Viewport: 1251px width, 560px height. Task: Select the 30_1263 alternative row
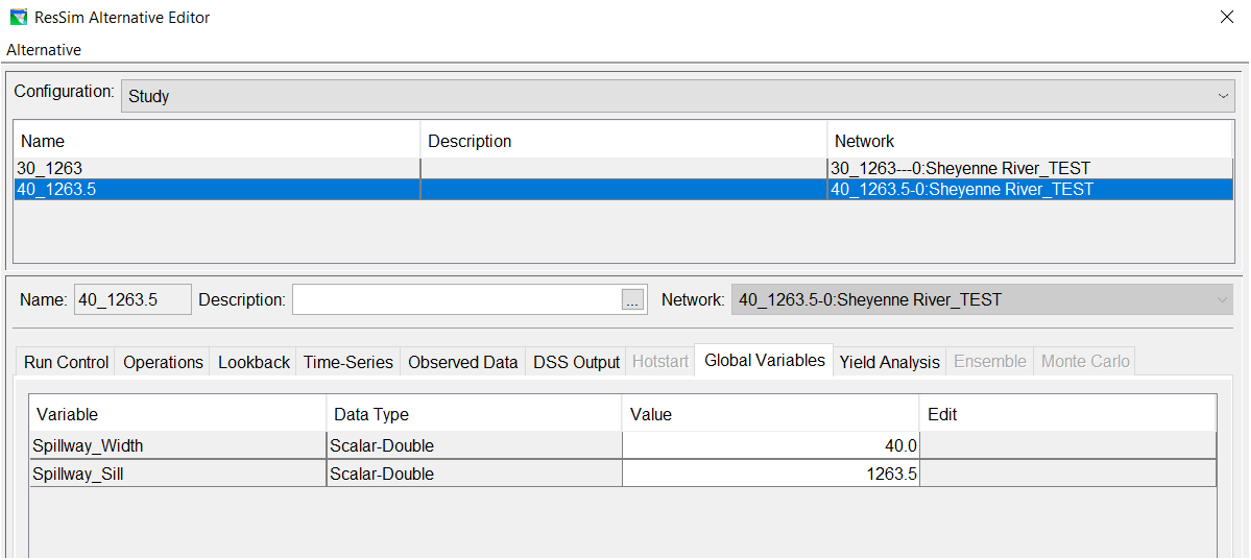(x=216, y=168)
